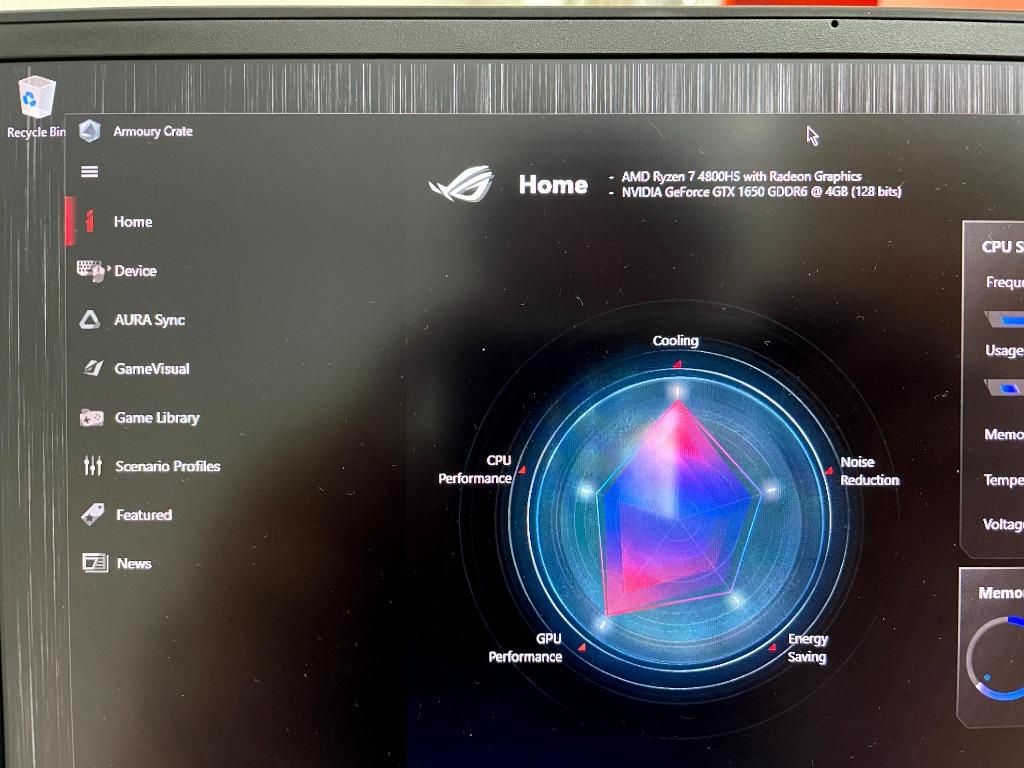Click the CPU frequency bar
The image size is (1024, 768).
click(x=1004, y=320)
